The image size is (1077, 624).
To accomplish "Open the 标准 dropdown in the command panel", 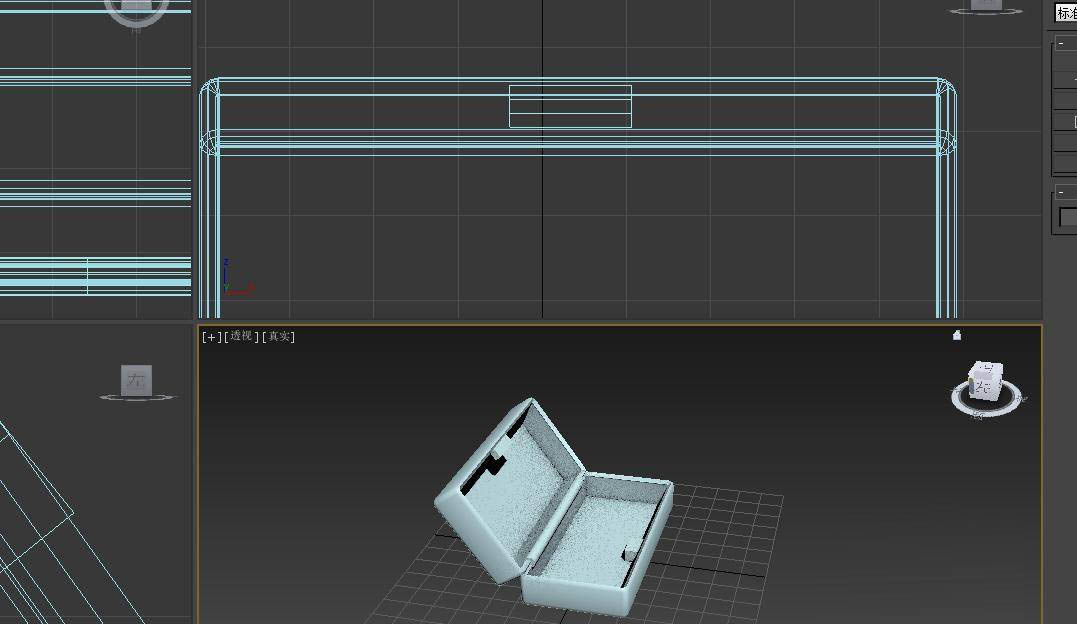I will [x=1066, y=13].
